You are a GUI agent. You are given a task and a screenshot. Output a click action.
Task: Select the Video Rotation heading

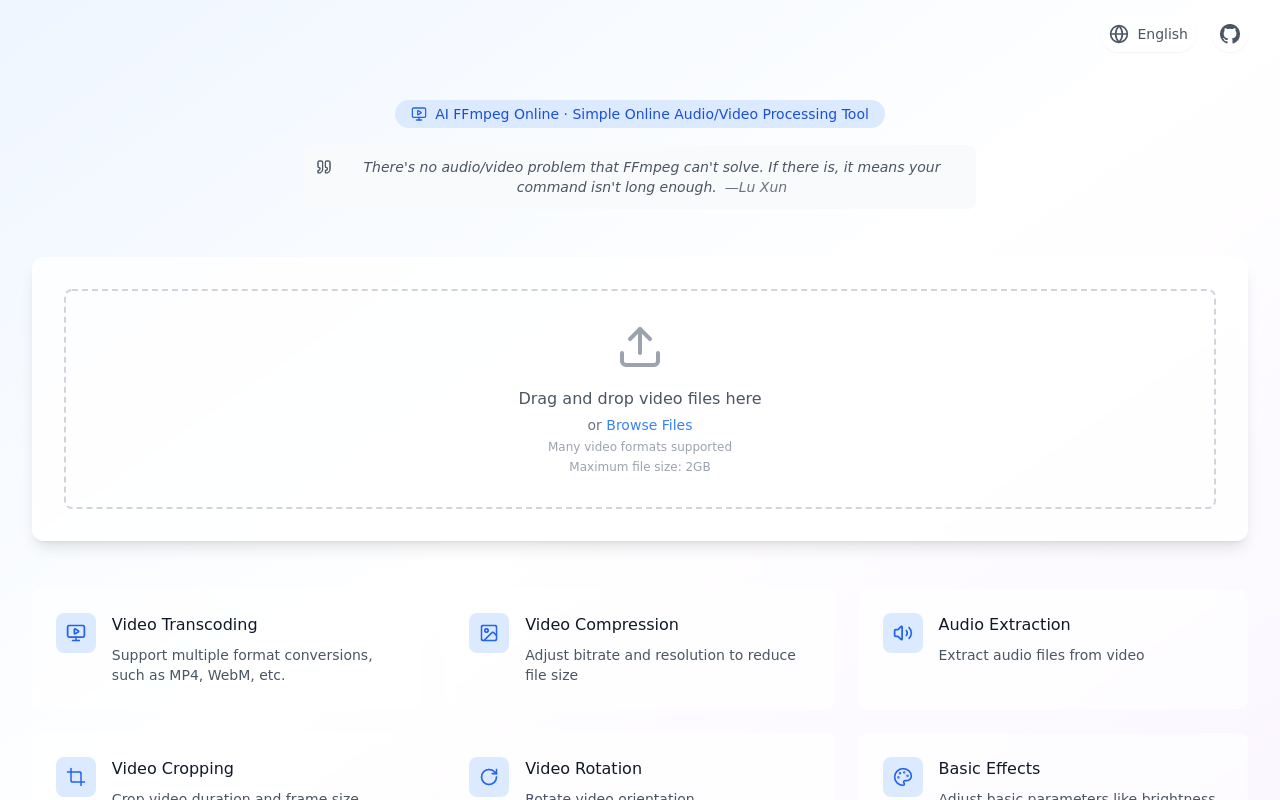tap(583, 769)
